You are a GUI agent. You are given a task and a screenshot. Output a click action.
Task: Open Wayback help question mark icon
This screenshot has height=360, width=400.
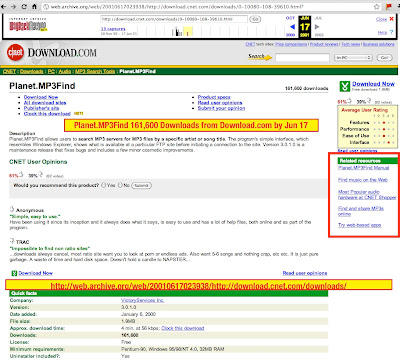[392, 32]
